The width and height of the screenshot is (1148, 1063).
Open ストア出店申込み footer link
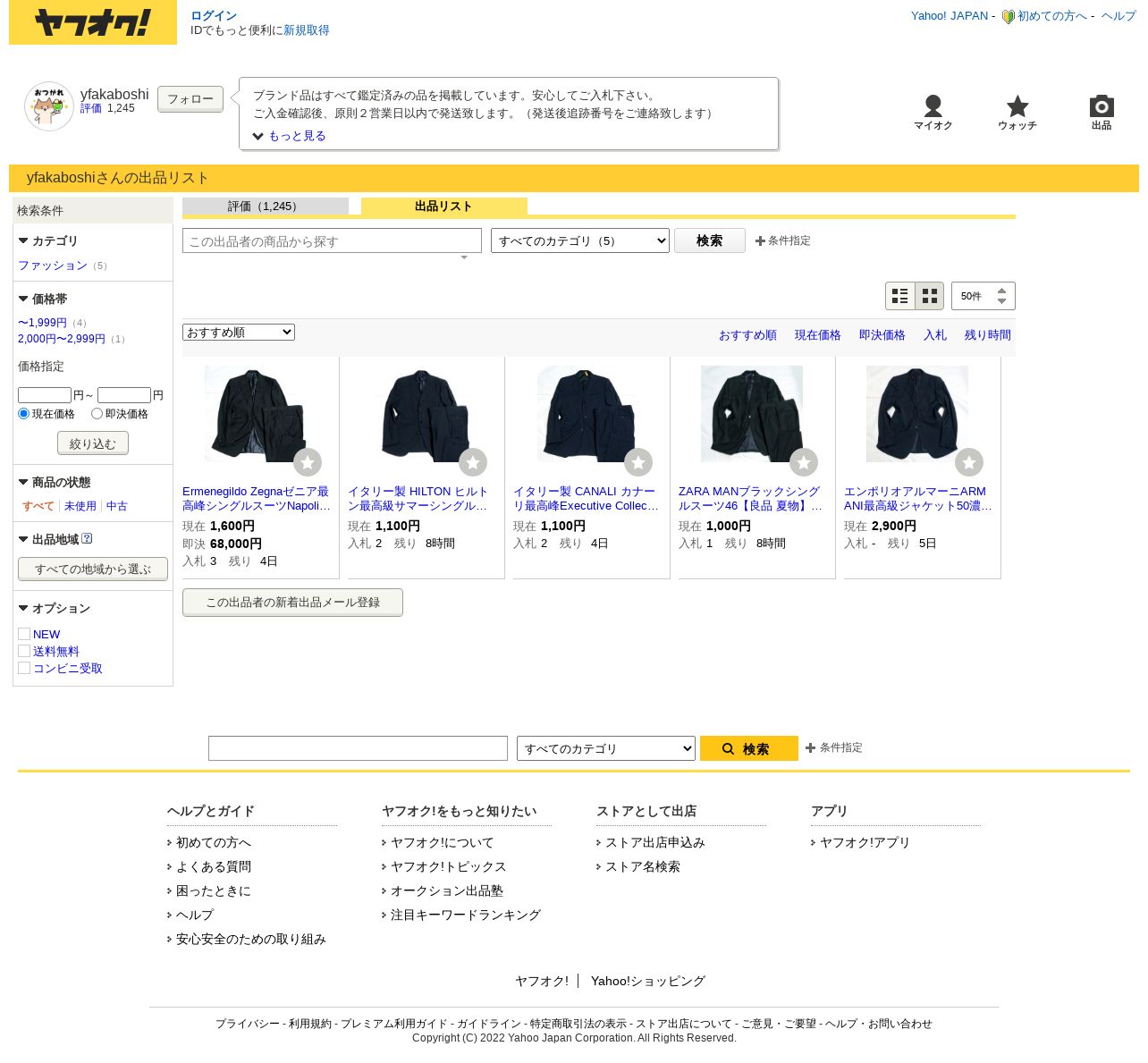655,843
